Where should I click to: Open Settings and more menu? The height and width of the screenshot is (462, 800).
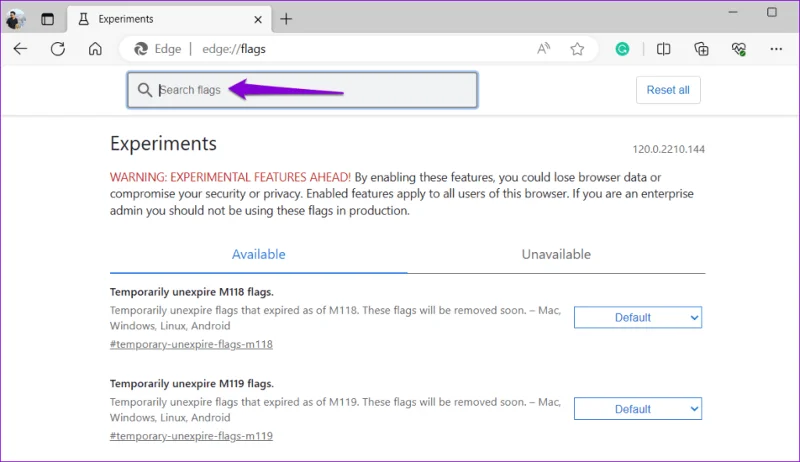pos(776,49)
